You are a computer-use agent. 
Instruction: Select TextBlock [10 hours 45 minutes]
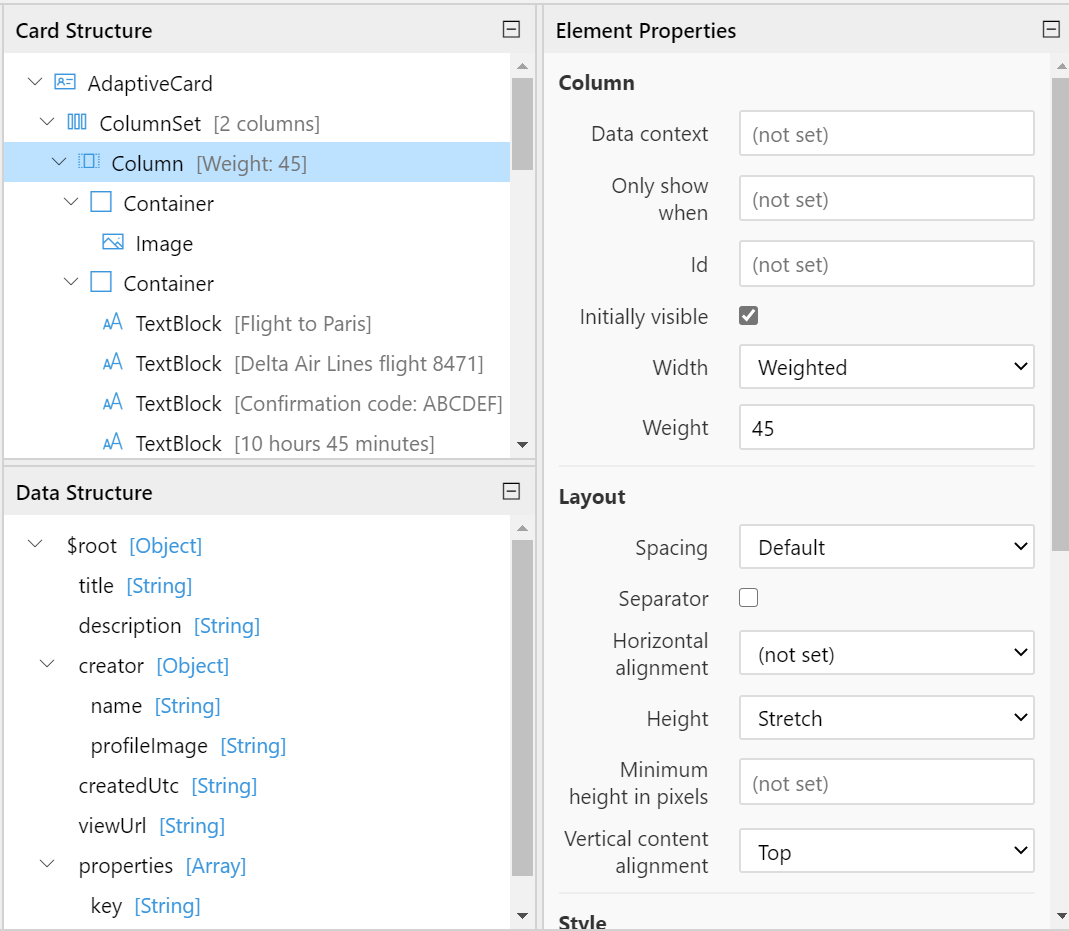(x=285, y=444)
